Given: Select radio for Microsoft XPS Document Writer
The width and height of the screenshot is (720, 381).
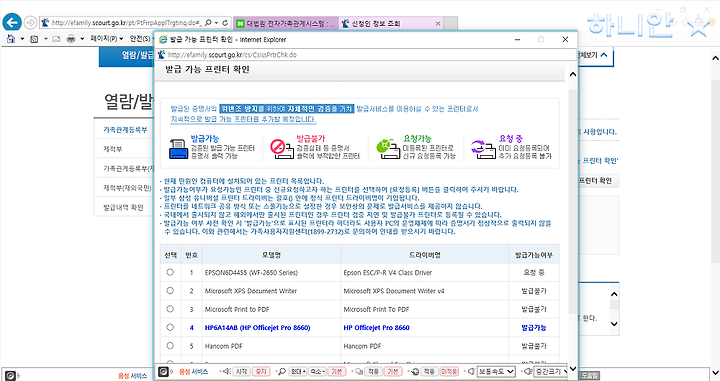Looking at the screenshot, I should click(x=170, y=291).
